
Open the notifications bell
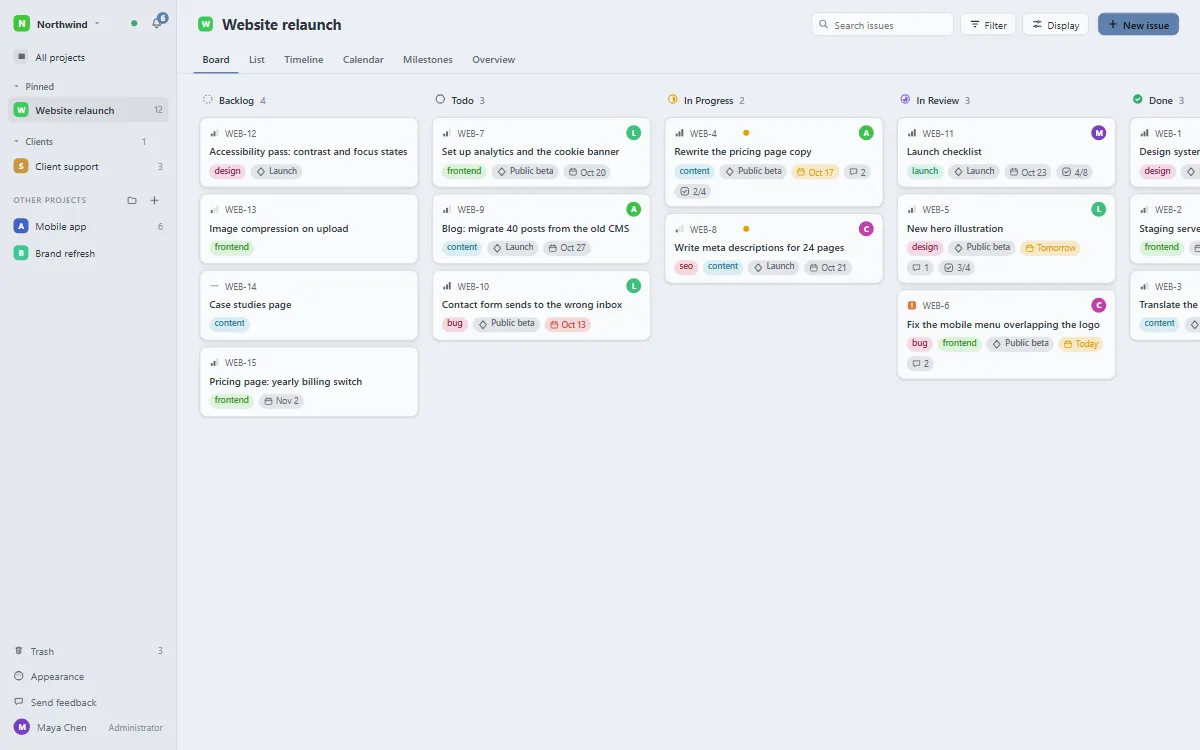[157, 23]
